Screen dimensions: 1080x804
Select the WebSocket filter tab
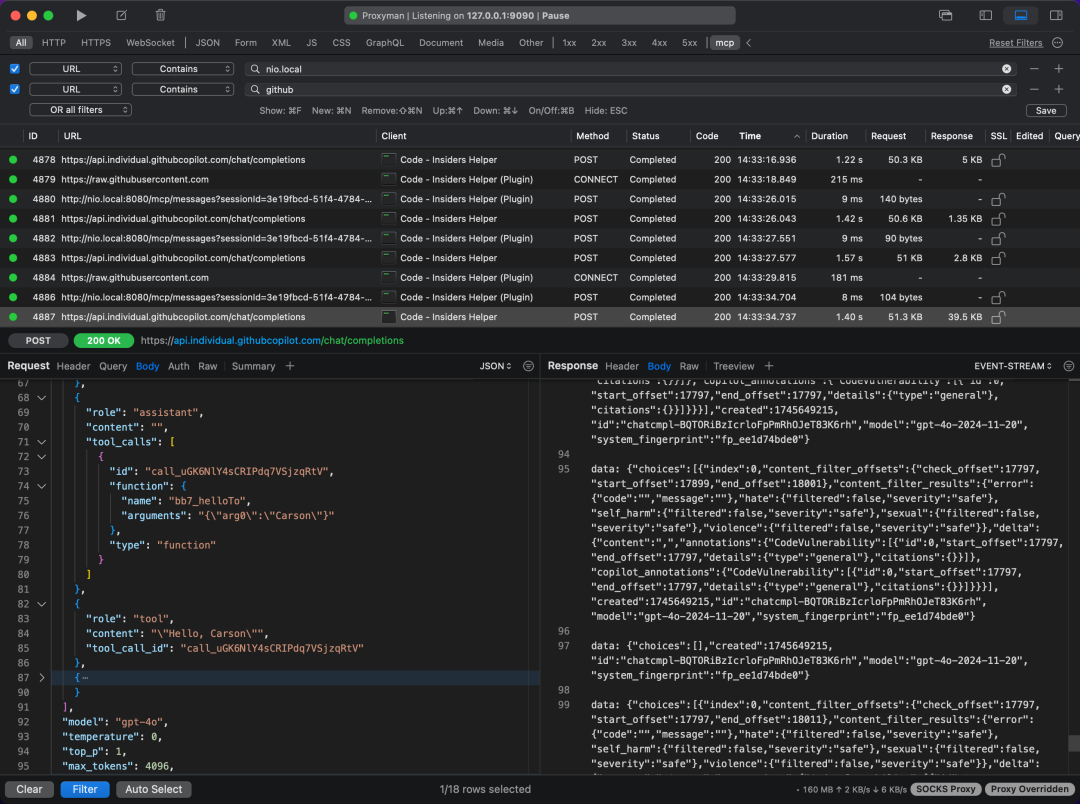point(150,43)
